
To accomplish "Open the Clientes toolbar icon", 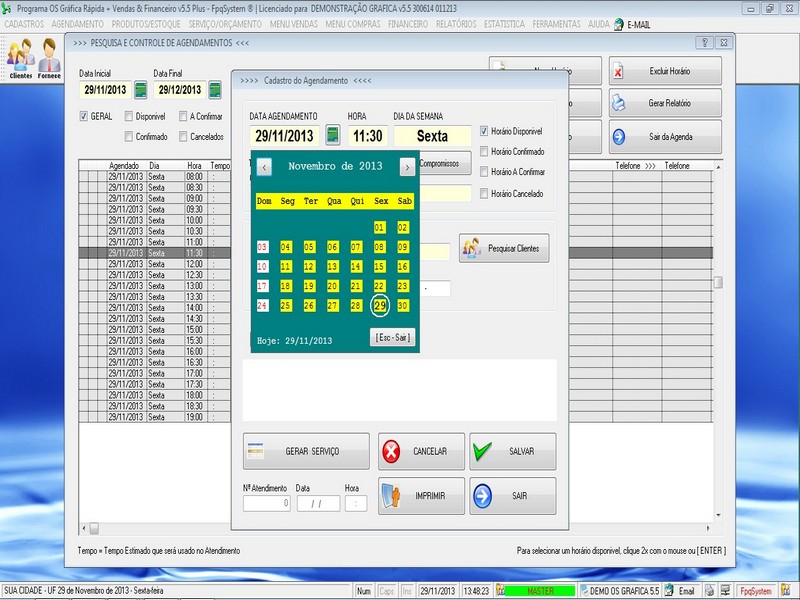I will (x=20, y=60).
